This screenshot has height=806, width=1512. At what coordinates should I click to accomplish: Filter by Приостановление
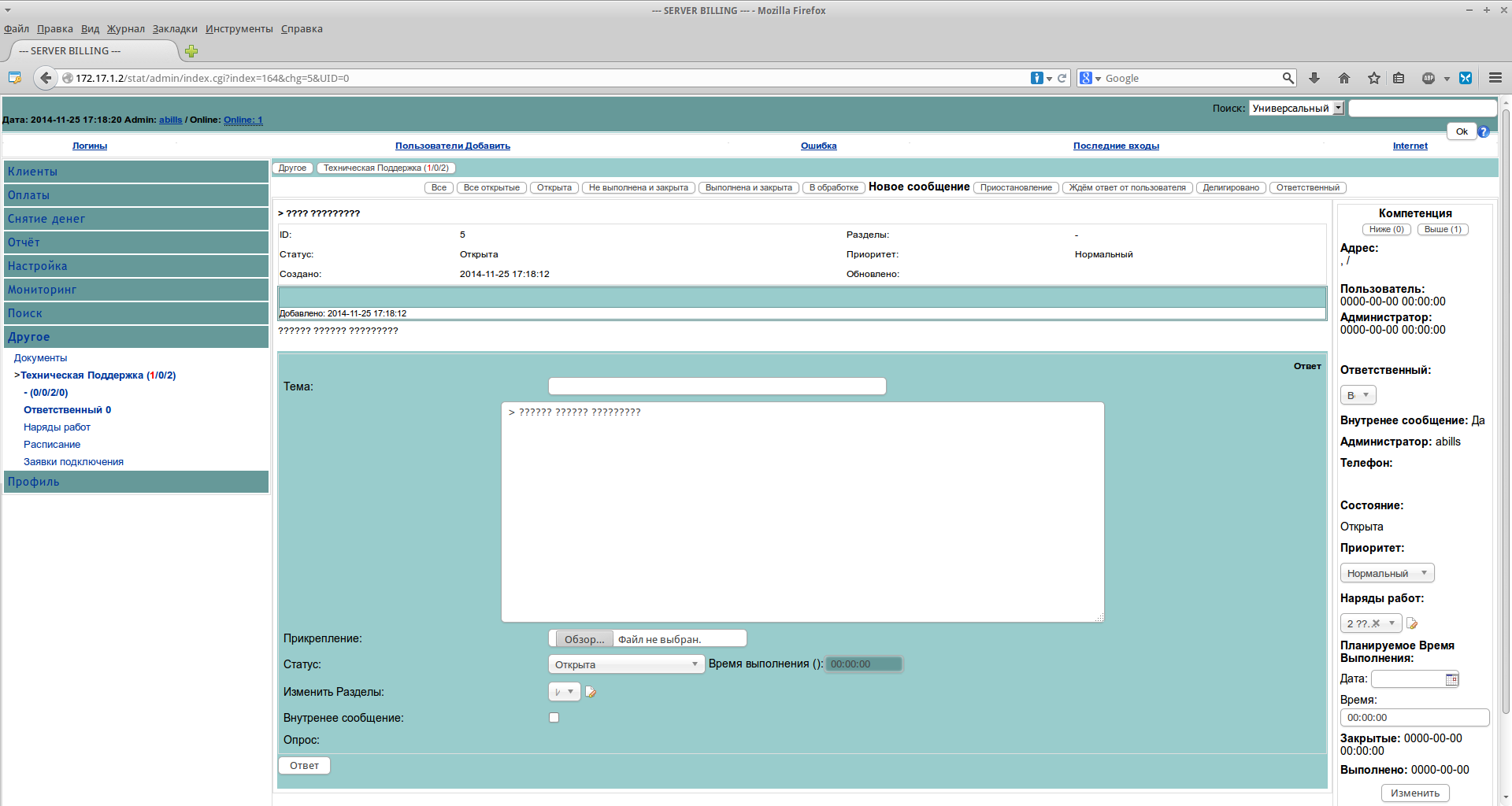point(1016,188)
